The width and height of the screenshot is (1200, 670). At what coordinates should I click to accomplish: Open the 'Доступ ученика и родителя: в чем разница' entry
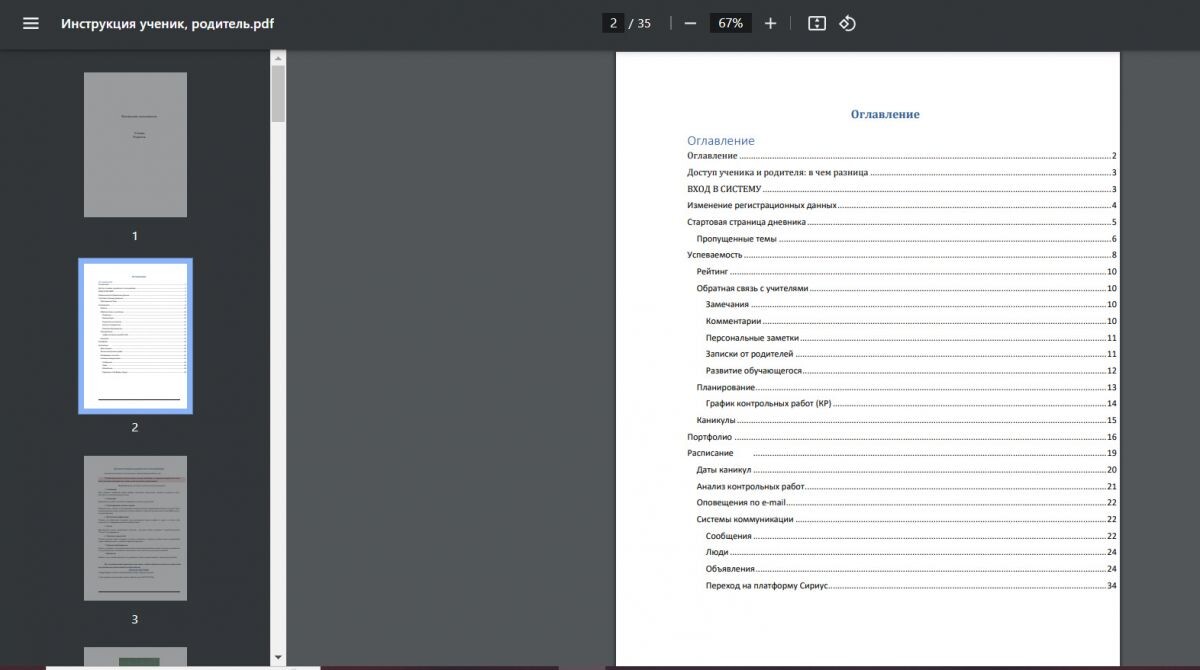click(x=901, y=172)
